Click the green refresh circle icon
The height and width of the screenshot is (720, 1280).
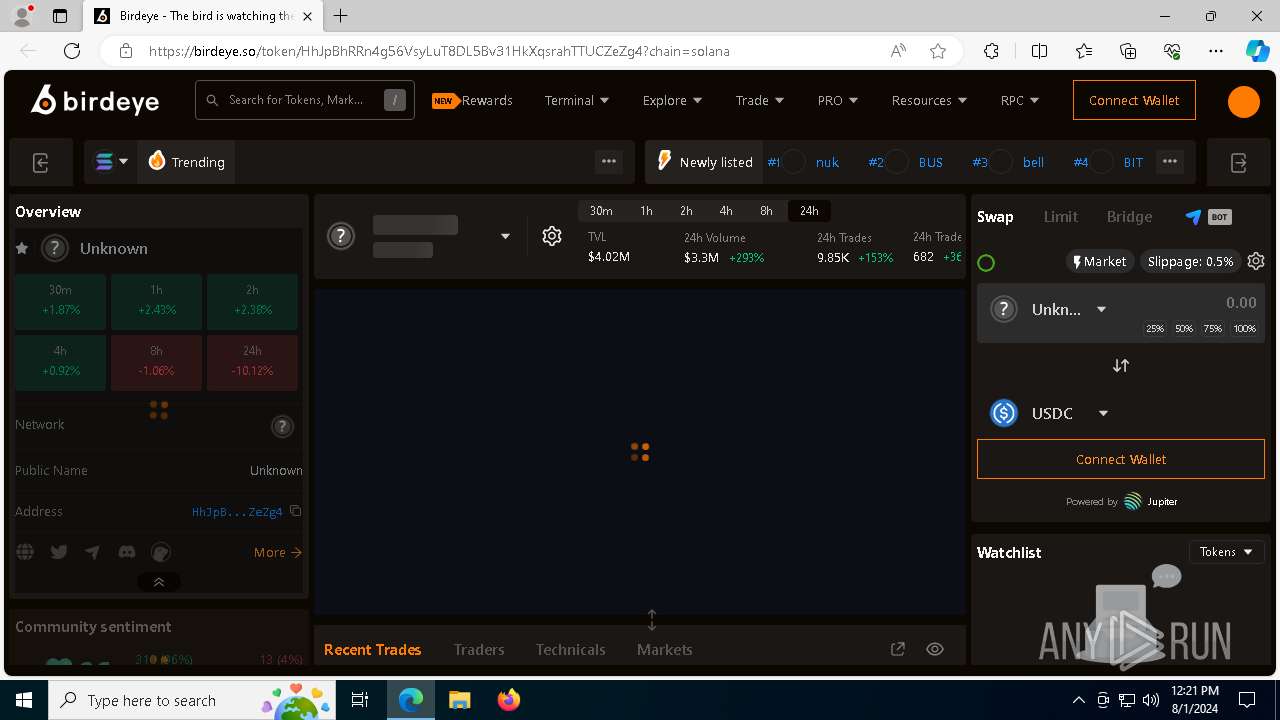tap(986, 263)
